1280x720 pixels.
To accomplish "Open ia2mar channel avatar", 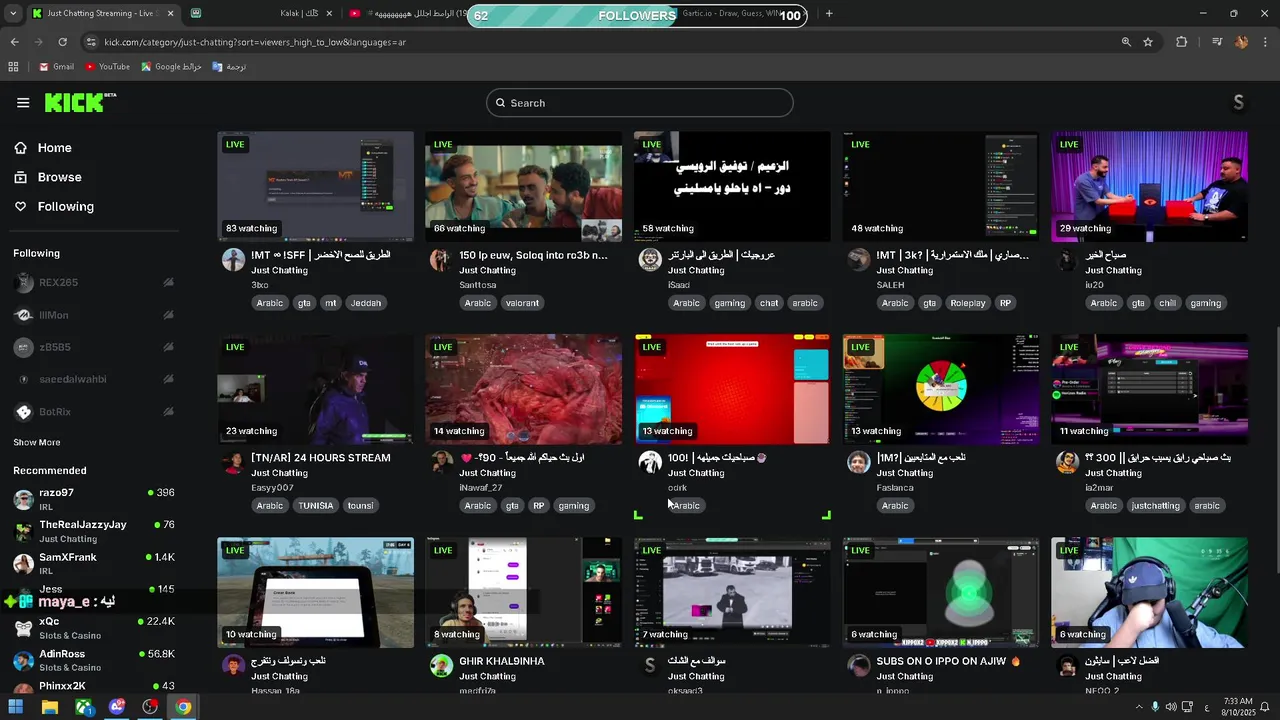I will coord(1067,462).
